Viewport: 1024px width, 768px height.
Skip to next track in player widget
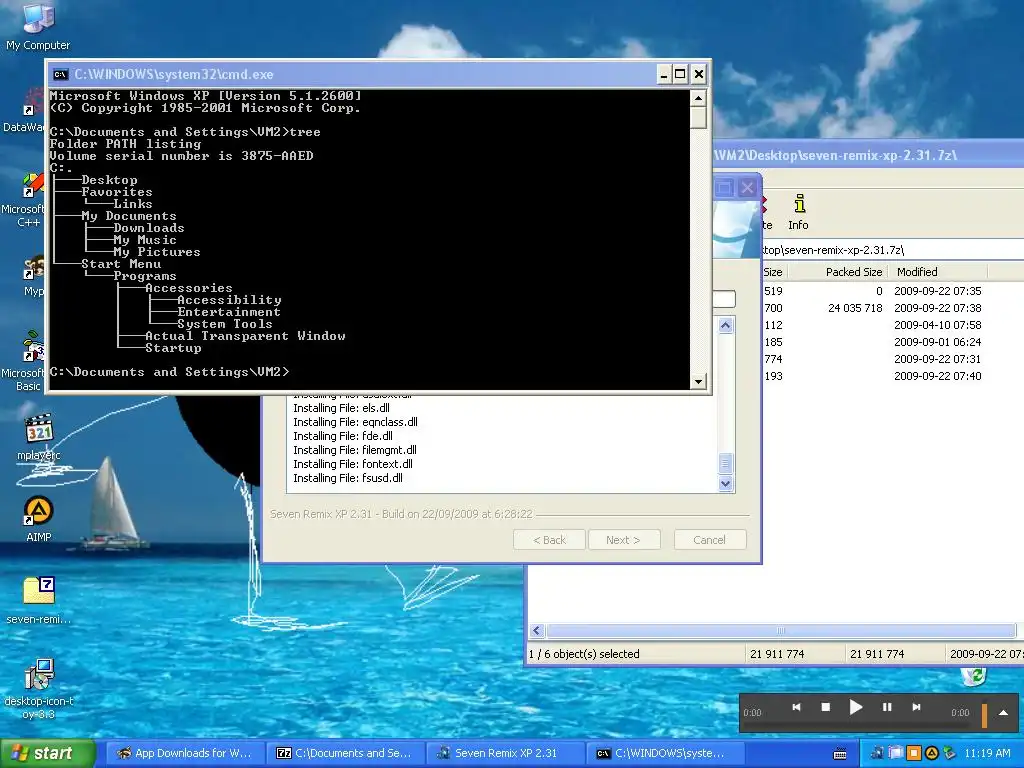pyautogui.click(x=916, y=707)
